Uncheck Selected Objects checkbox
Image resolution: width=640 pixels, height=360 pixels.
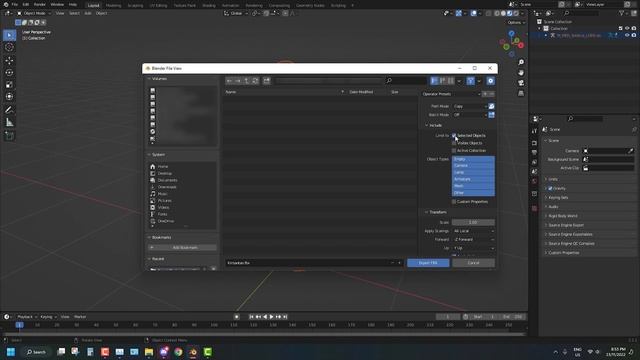[454, 136]
